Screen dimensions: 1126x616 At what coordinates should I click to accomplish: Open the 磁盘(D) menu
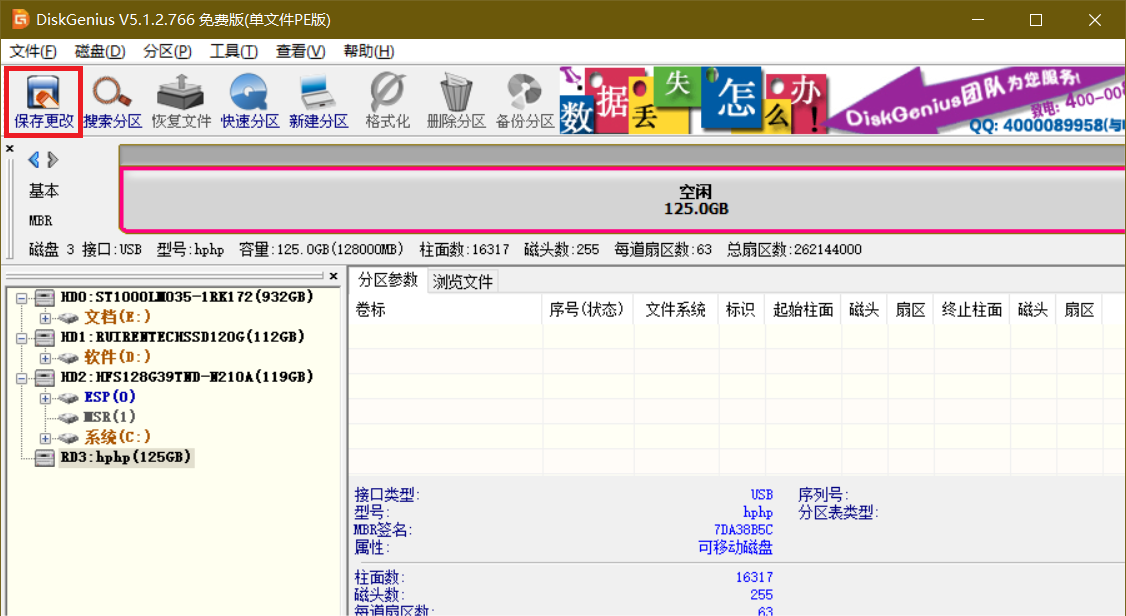pos(100,51)
